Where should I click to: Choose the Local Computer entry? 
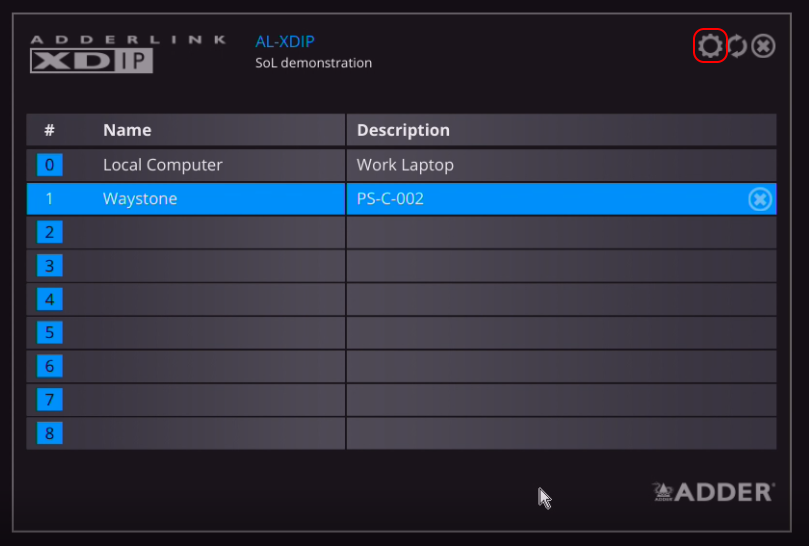coord(162,165)
